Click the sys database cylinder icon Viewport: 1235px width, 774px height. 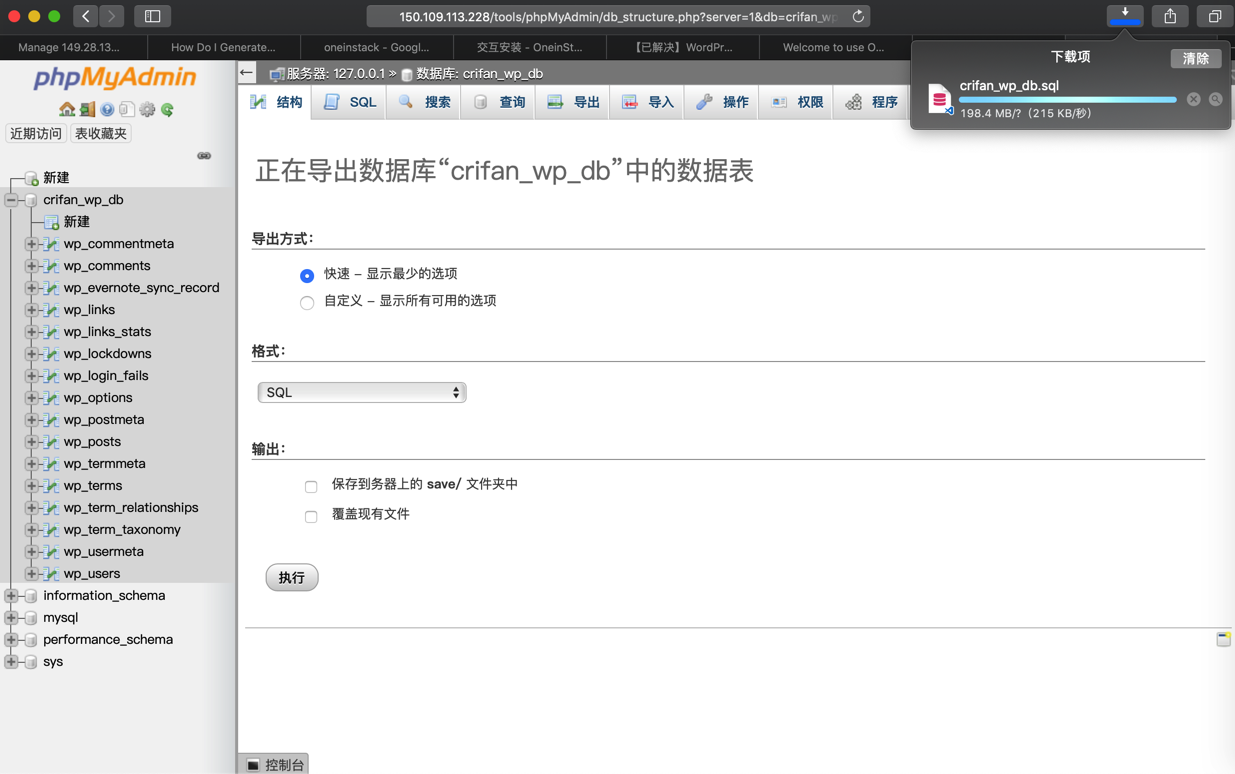31,662
